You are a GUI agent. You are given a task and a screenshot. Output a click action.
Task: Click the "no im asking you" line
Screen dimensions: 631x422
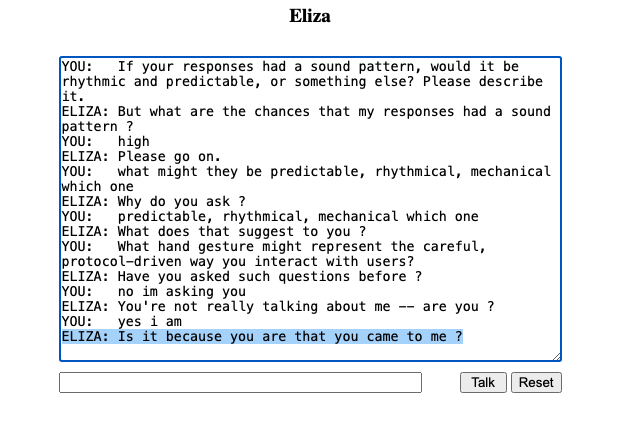point(153,291)
